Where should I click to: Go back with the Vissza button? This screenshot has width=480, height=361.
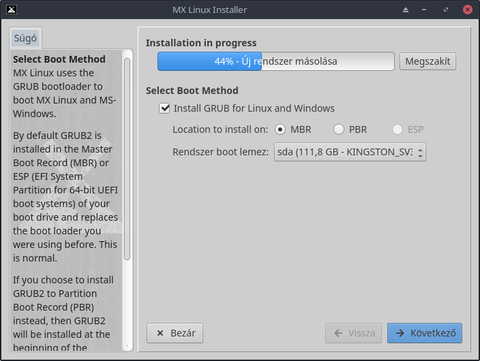[x=353, y=333]
